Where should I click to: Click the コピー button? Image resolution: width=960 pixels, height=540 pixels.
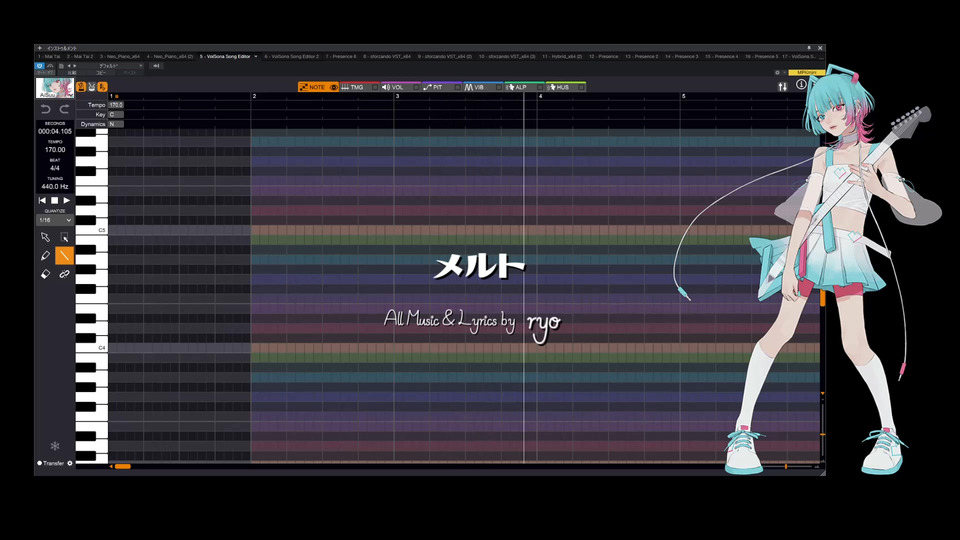(x=101, y=72)
